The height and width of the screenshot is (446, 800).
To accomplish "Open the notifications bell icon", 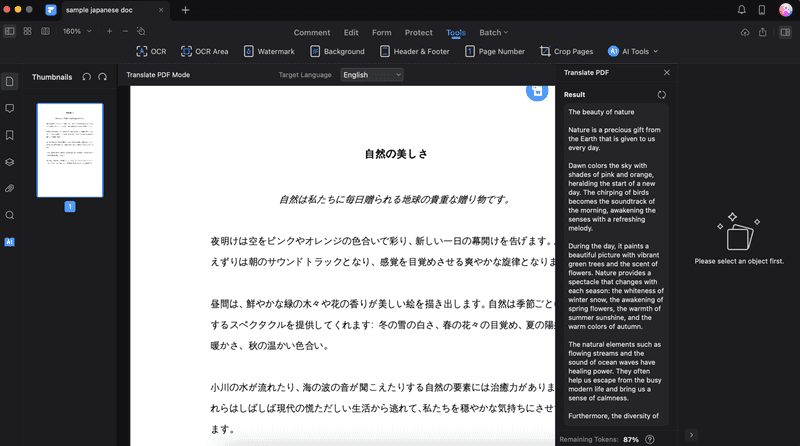I will click(741, 10).
